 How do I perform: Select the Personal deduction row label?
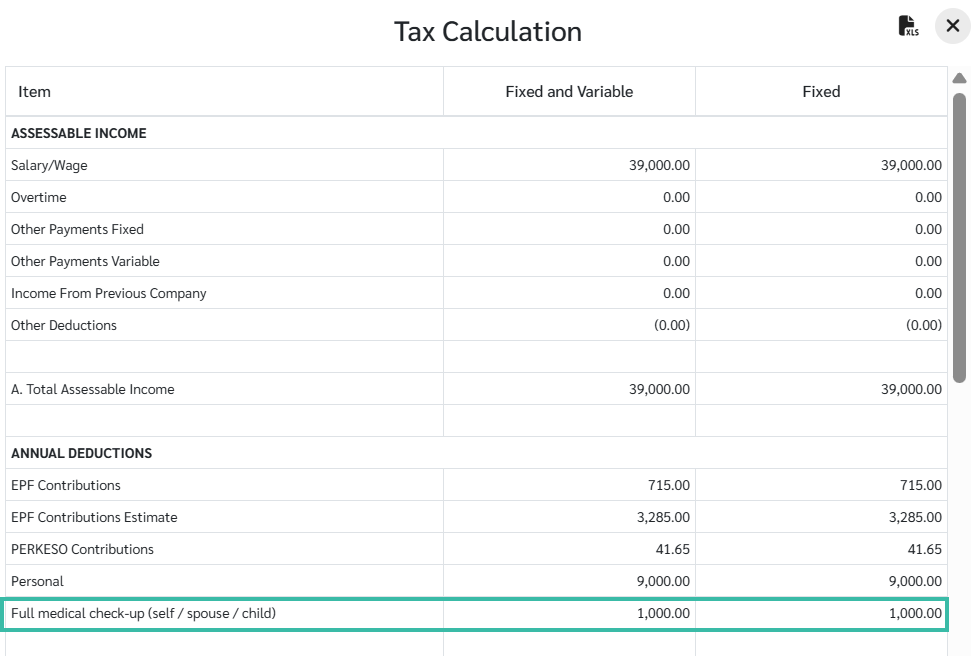click(37, 581)
